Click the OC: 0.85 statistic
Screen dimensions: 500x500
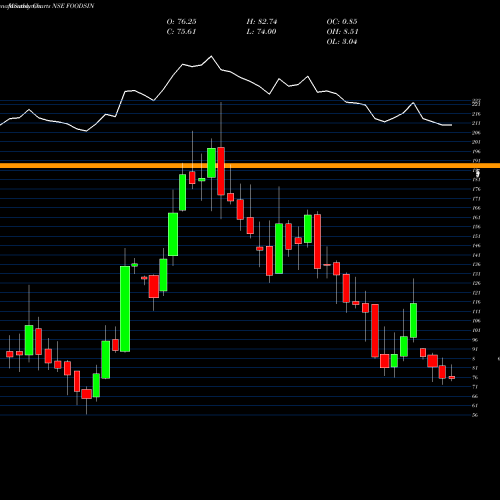(x=342, y=22)
